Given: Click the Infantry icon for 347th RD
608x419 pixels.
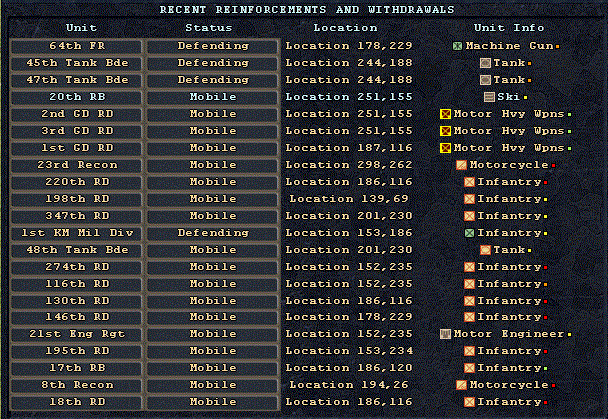Looking at the screenshot, I should pos(469,216).
